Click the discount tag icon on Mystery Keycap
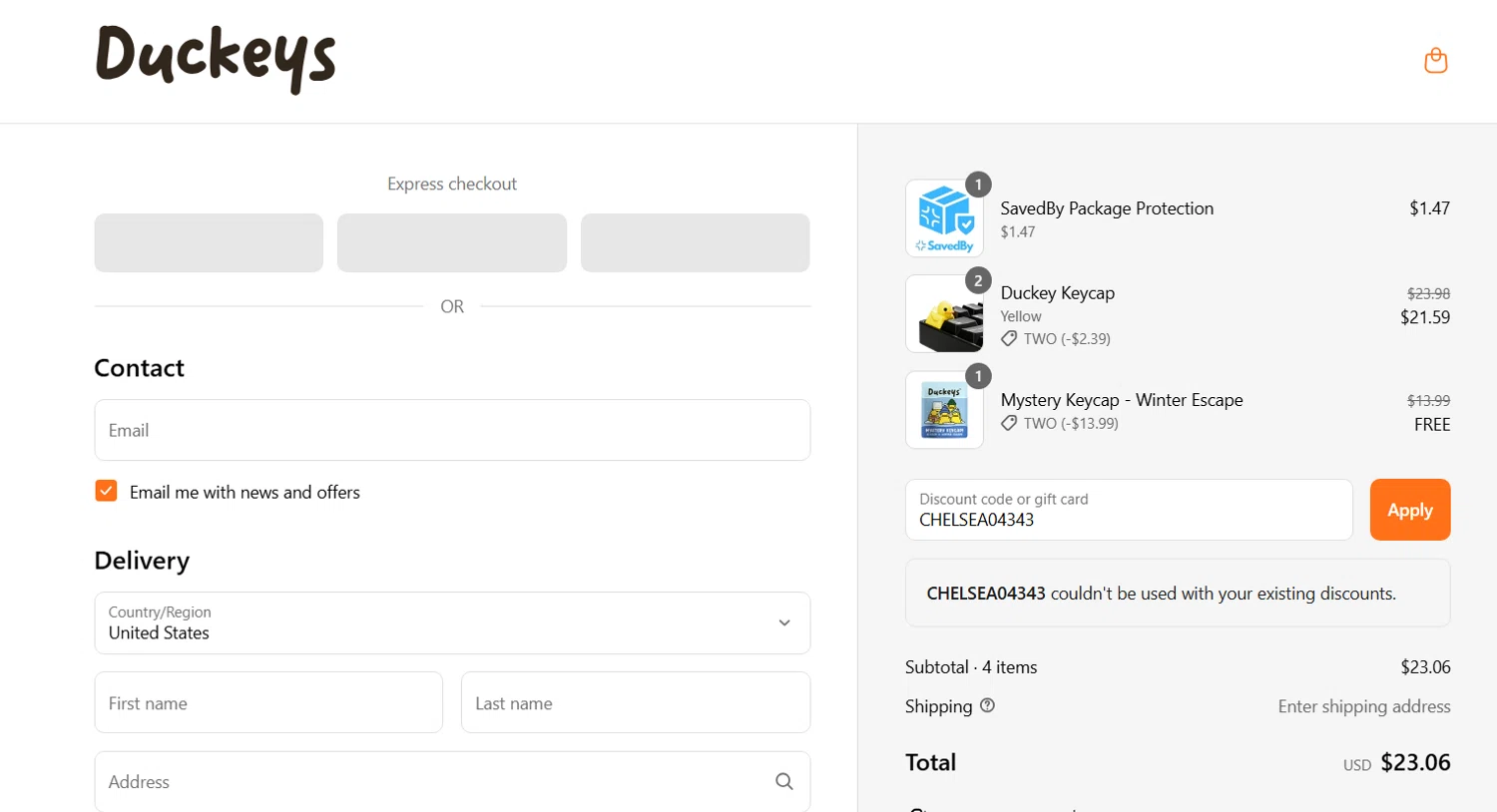Viewport: 1497px width, 812px height. [x=1009, y=423]
